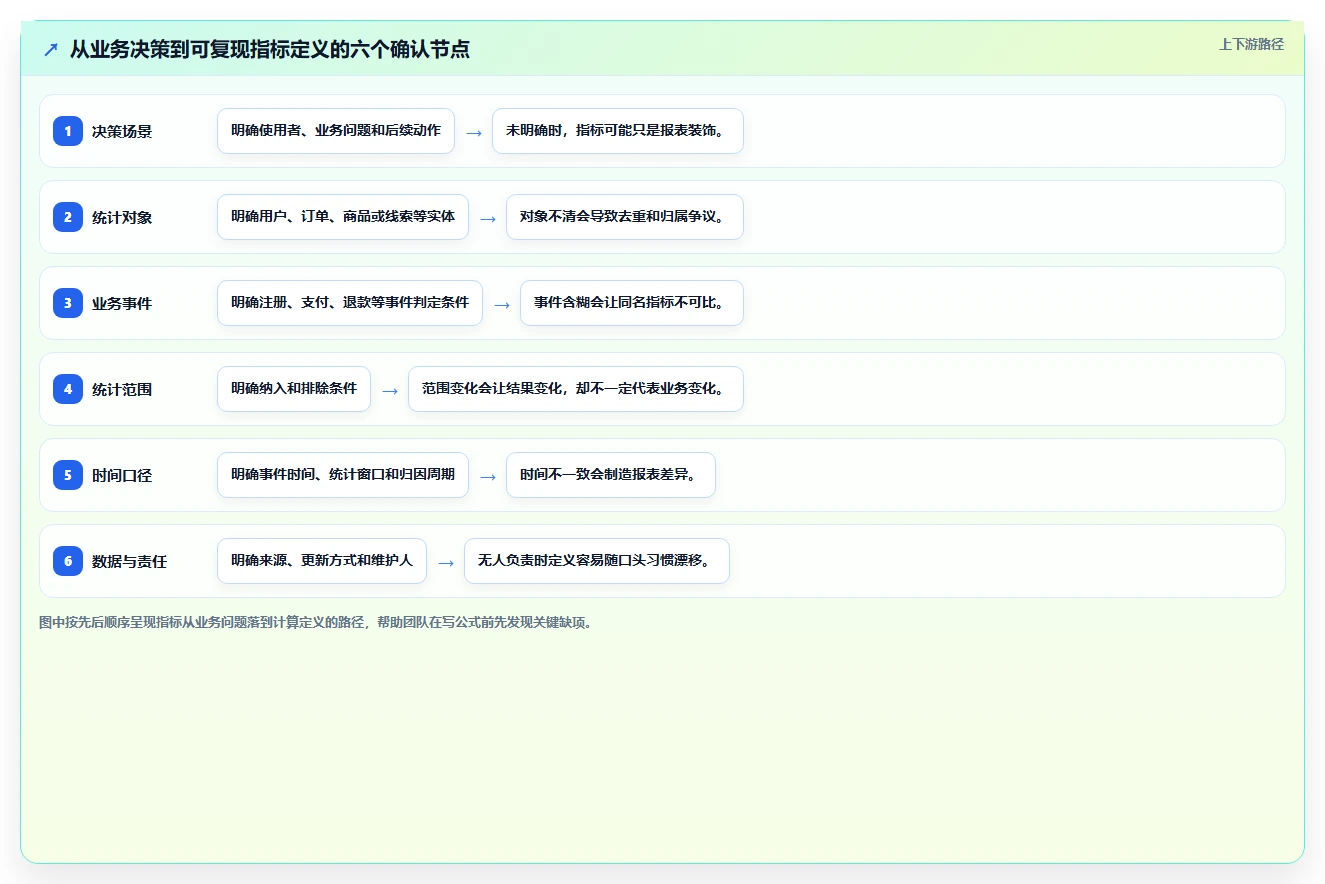Click the 统计范围 label
Screen dimensions: 1325x884
[122, 389]
